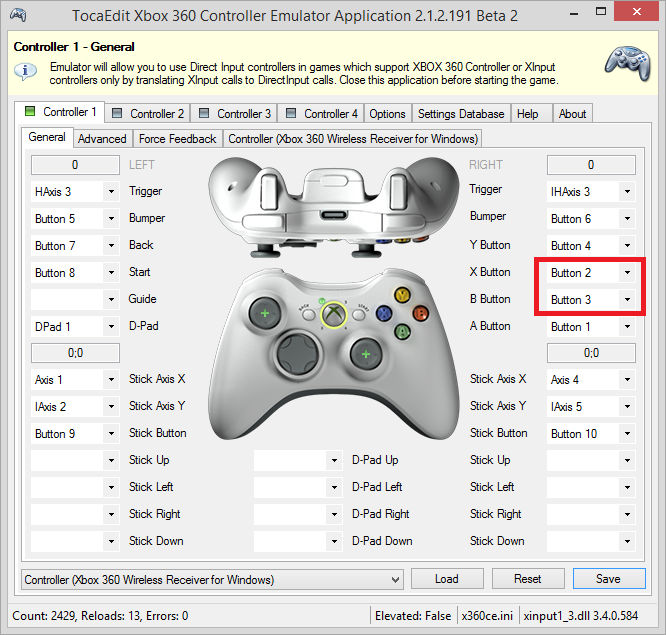The image size is (666, 635).
Task: Open the right Stick Down dropdown
Action: (591, 542)
